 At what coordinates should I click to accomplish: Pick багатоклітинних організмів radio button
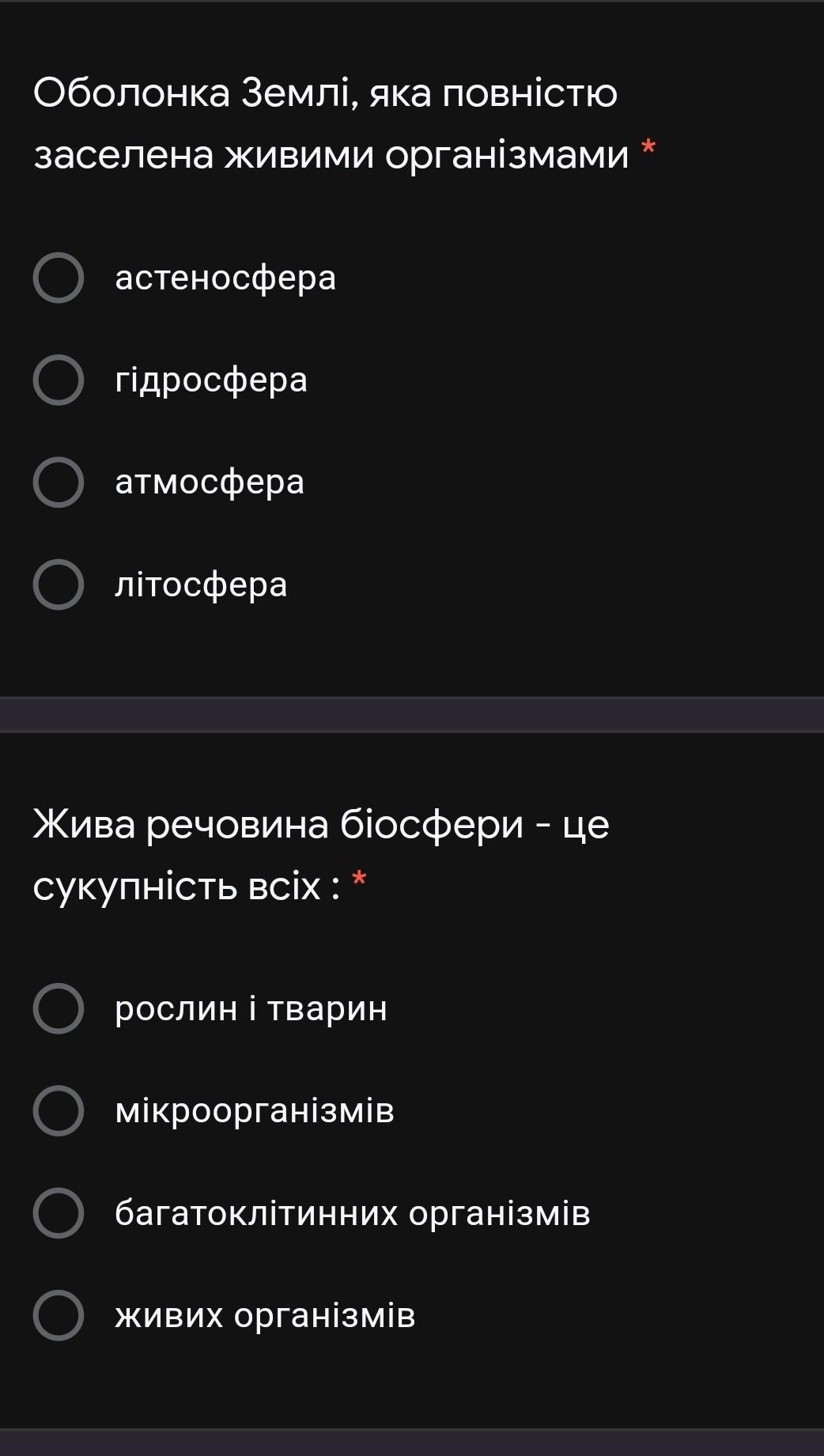click(x=59, y=1212)
